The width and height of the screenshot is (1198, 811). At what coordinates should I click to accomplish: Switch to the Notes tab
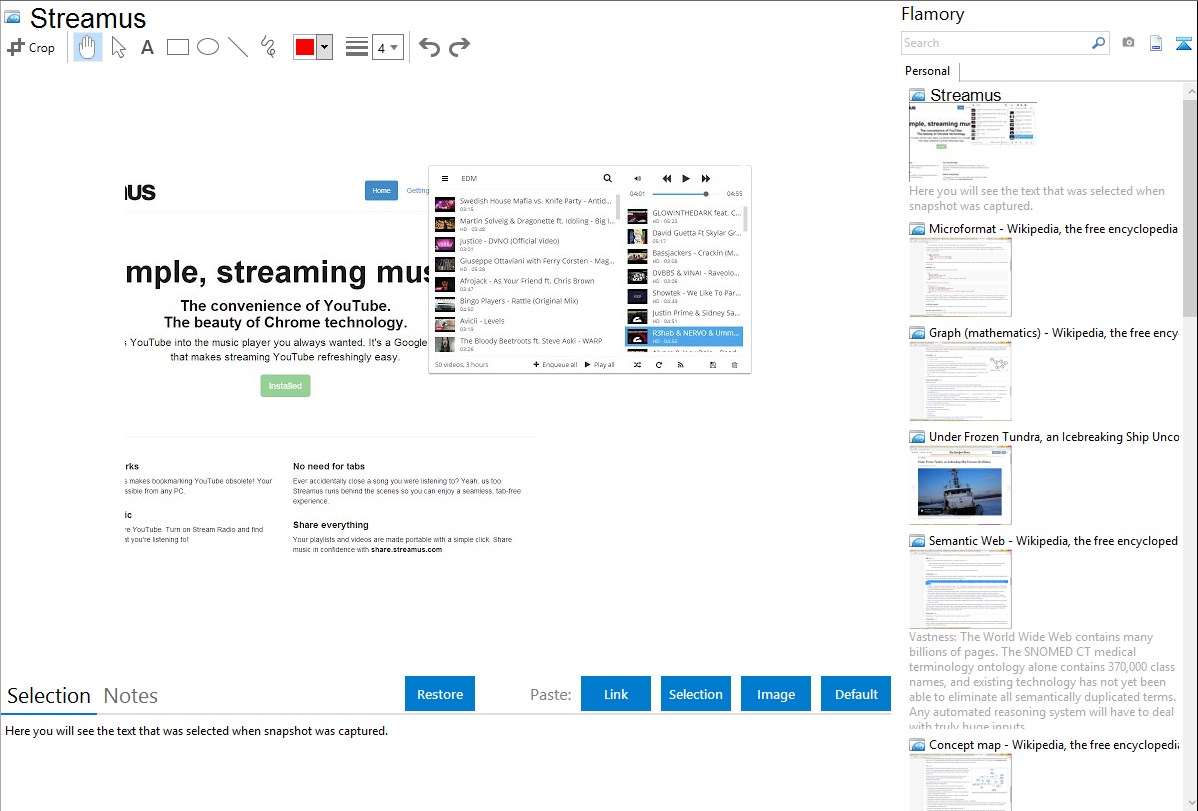131,696
